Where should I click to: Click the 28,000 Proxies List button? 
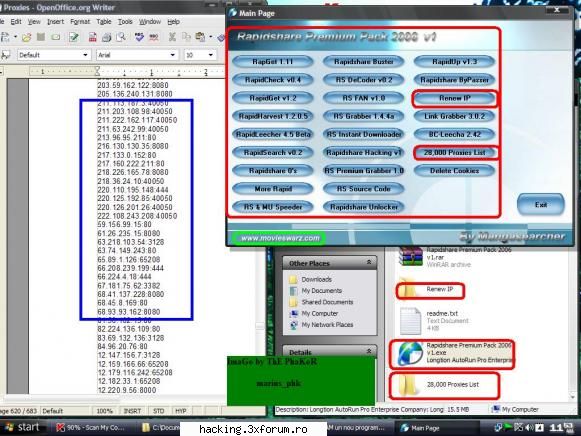454,152
